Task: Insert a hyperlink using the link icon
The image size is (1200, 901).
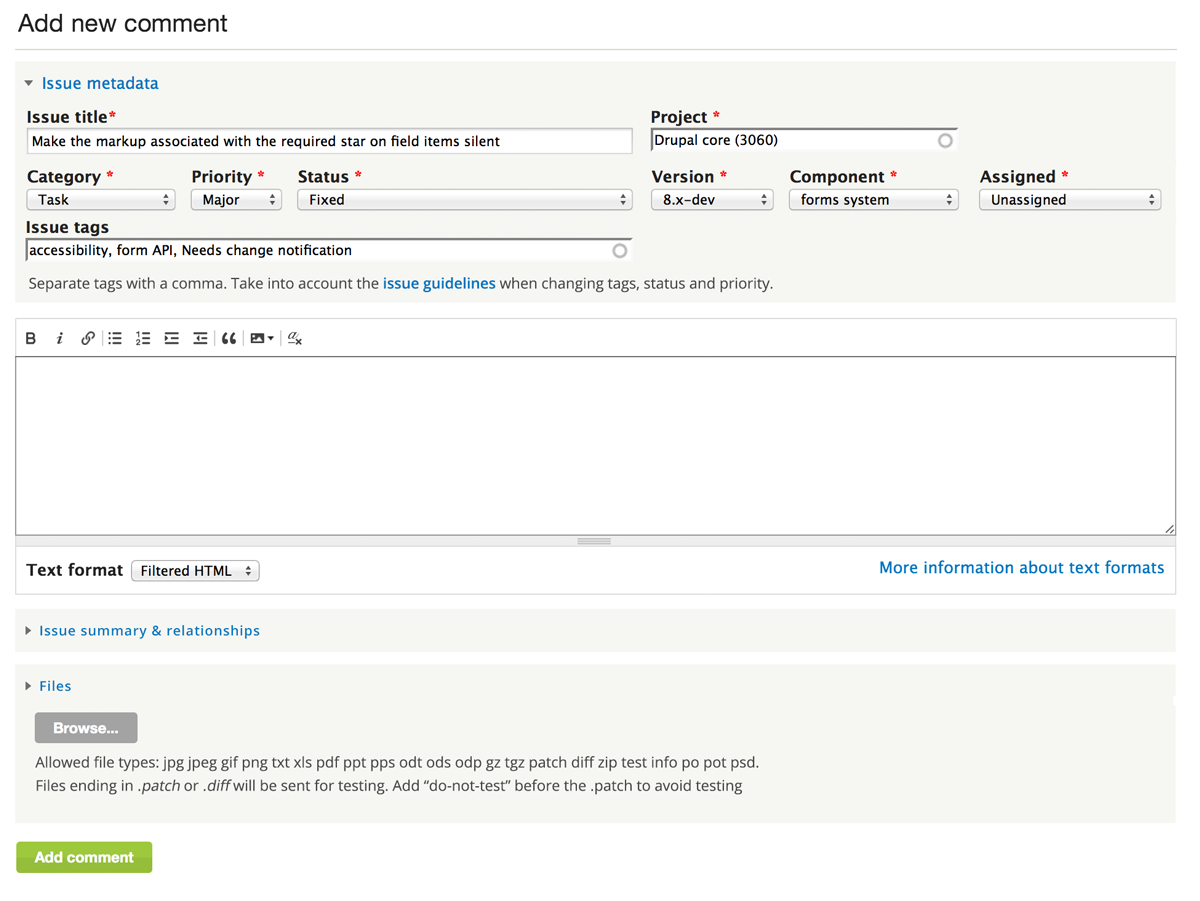Action: (x=88, y=339)
